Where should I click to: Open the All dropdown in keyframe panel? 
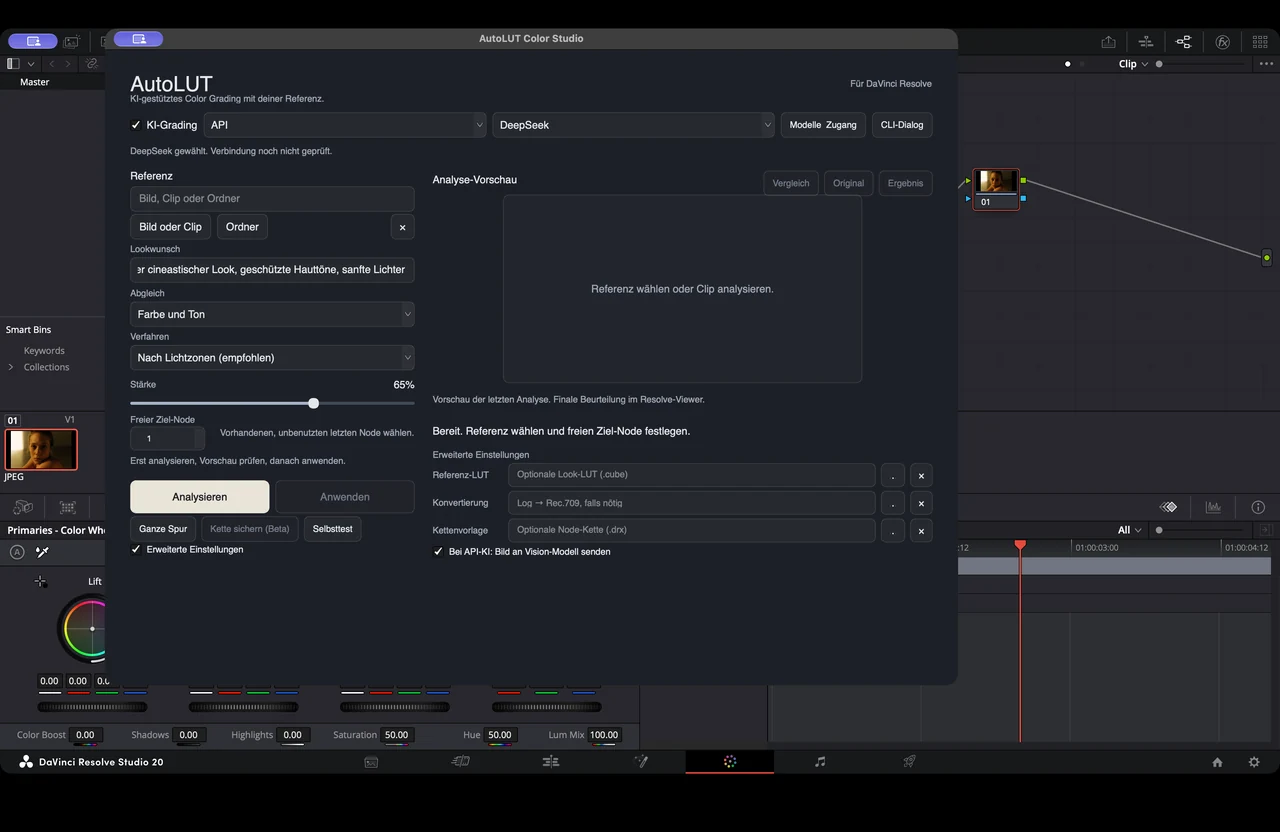1129,530
